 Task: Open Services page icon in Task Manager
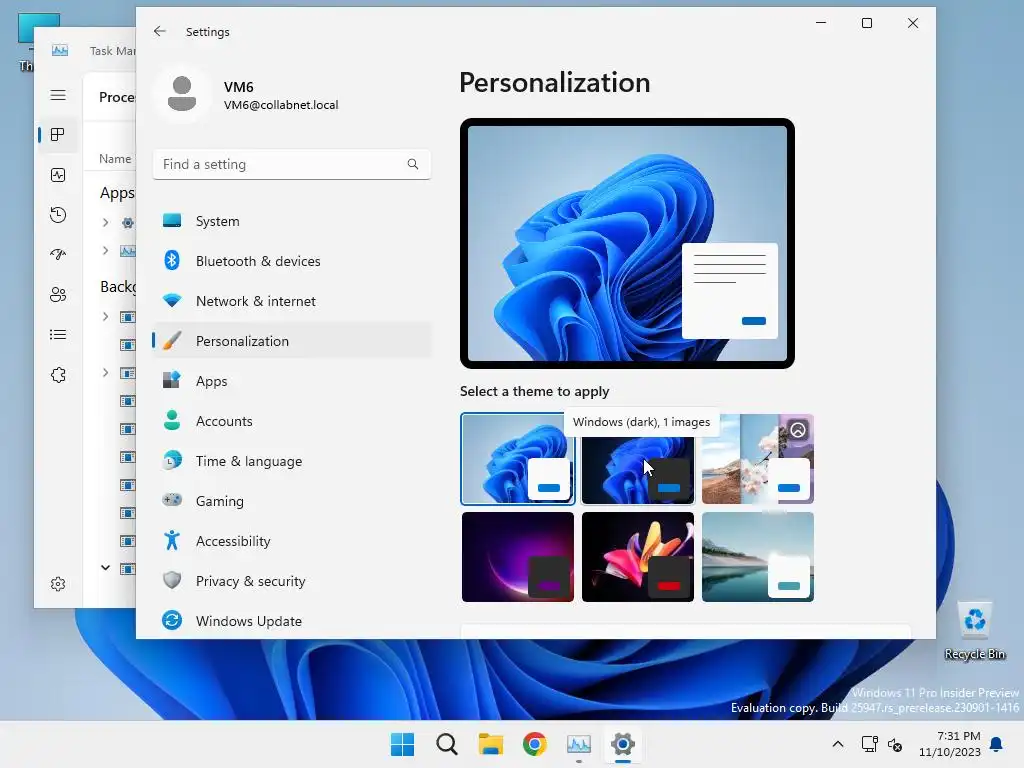pyautogui.click(x=58, y=375)
